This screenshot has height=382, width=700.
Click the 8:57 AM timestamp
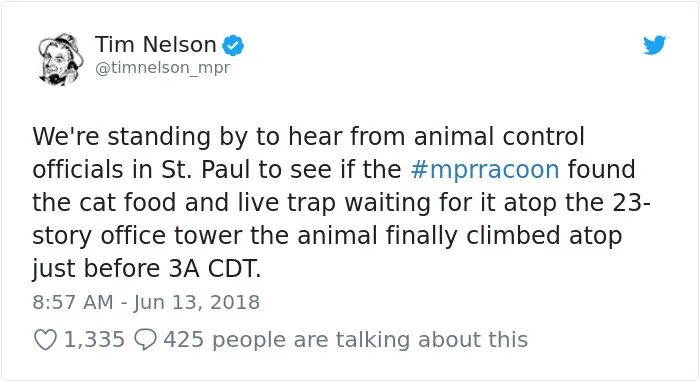point(73,302)
